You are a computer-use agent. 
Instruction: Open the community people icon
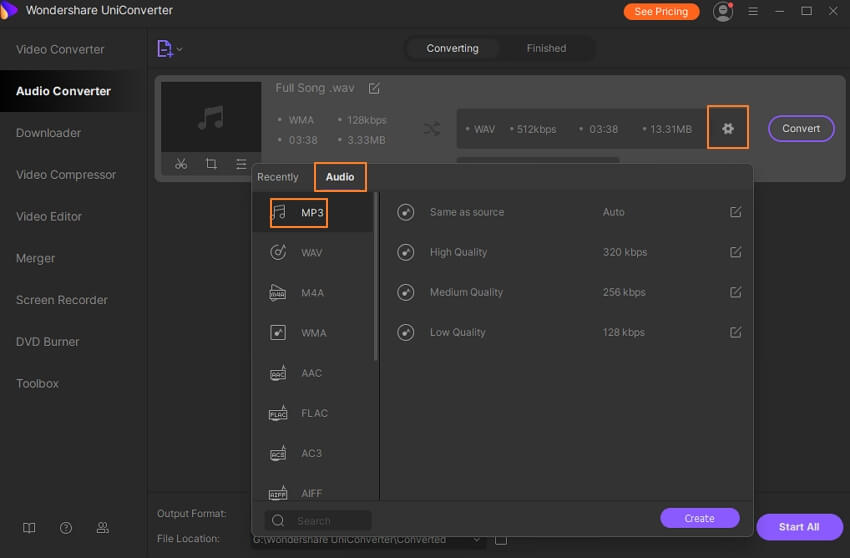coord(102,528)
